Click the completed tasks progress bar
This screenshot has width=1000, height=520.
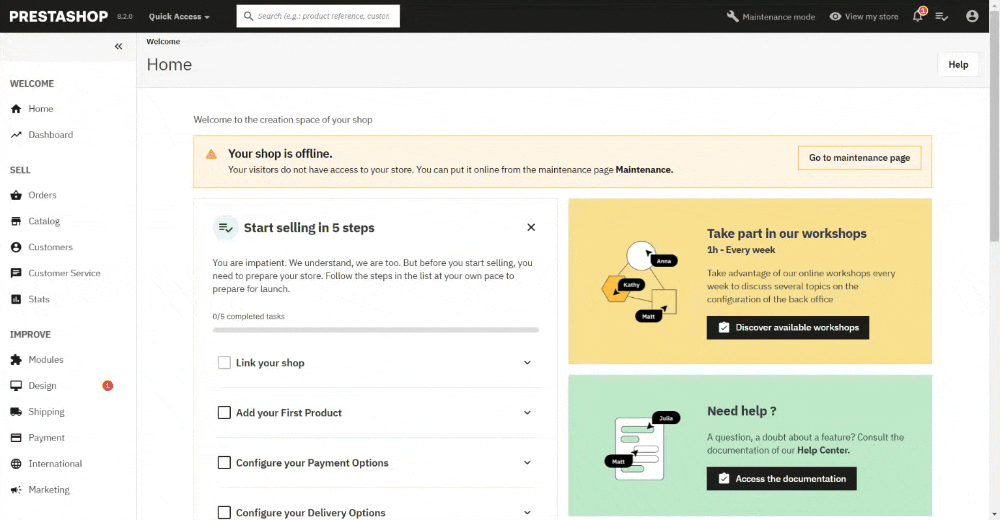[x=376, y=330]
